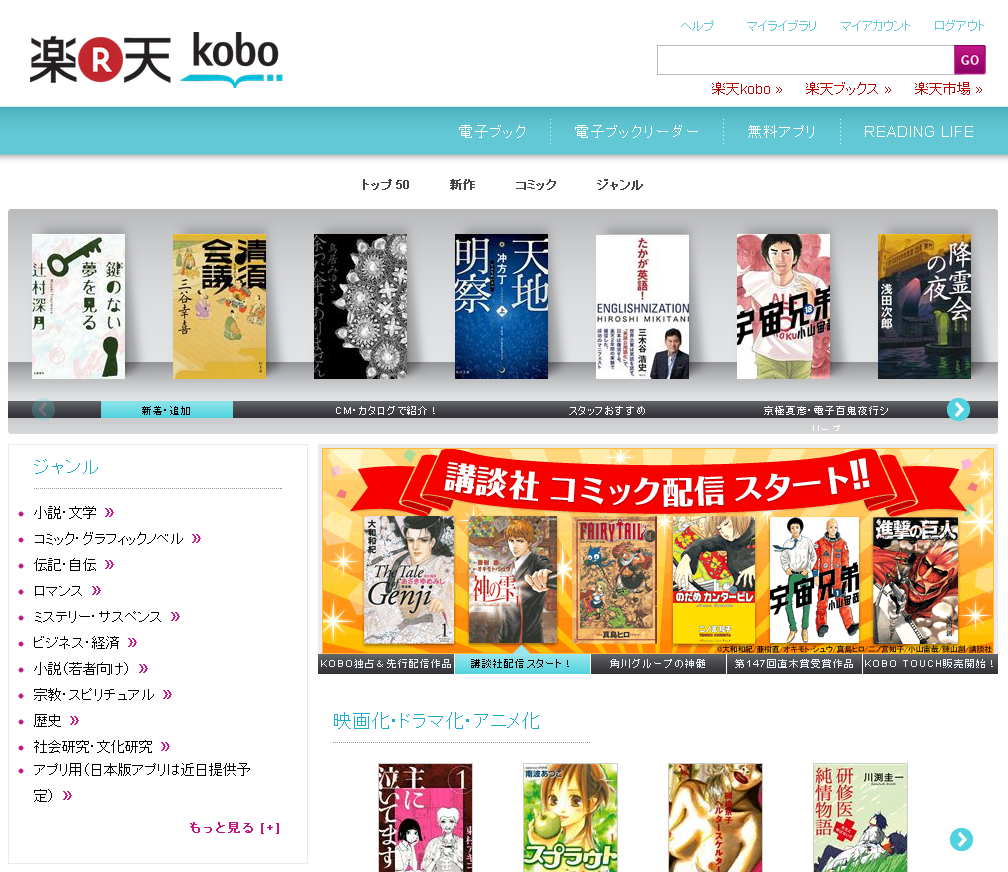Open the ヘルプ help link

(697, 26)
